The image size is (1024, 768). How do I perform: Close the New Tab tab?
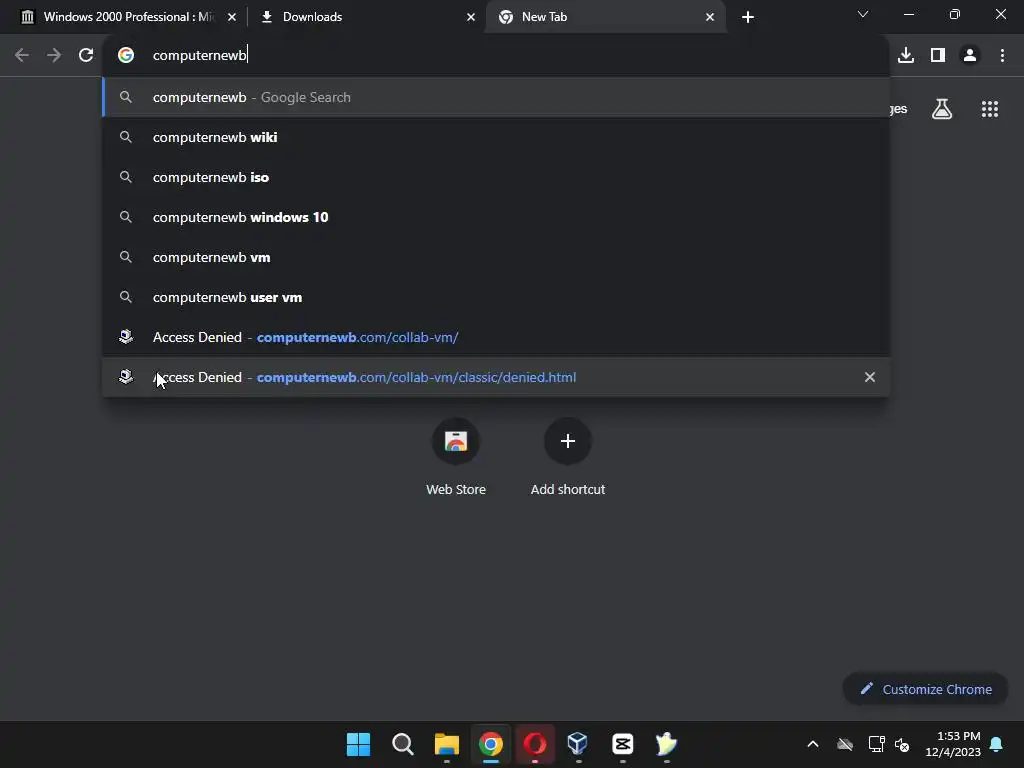(710, 17)
